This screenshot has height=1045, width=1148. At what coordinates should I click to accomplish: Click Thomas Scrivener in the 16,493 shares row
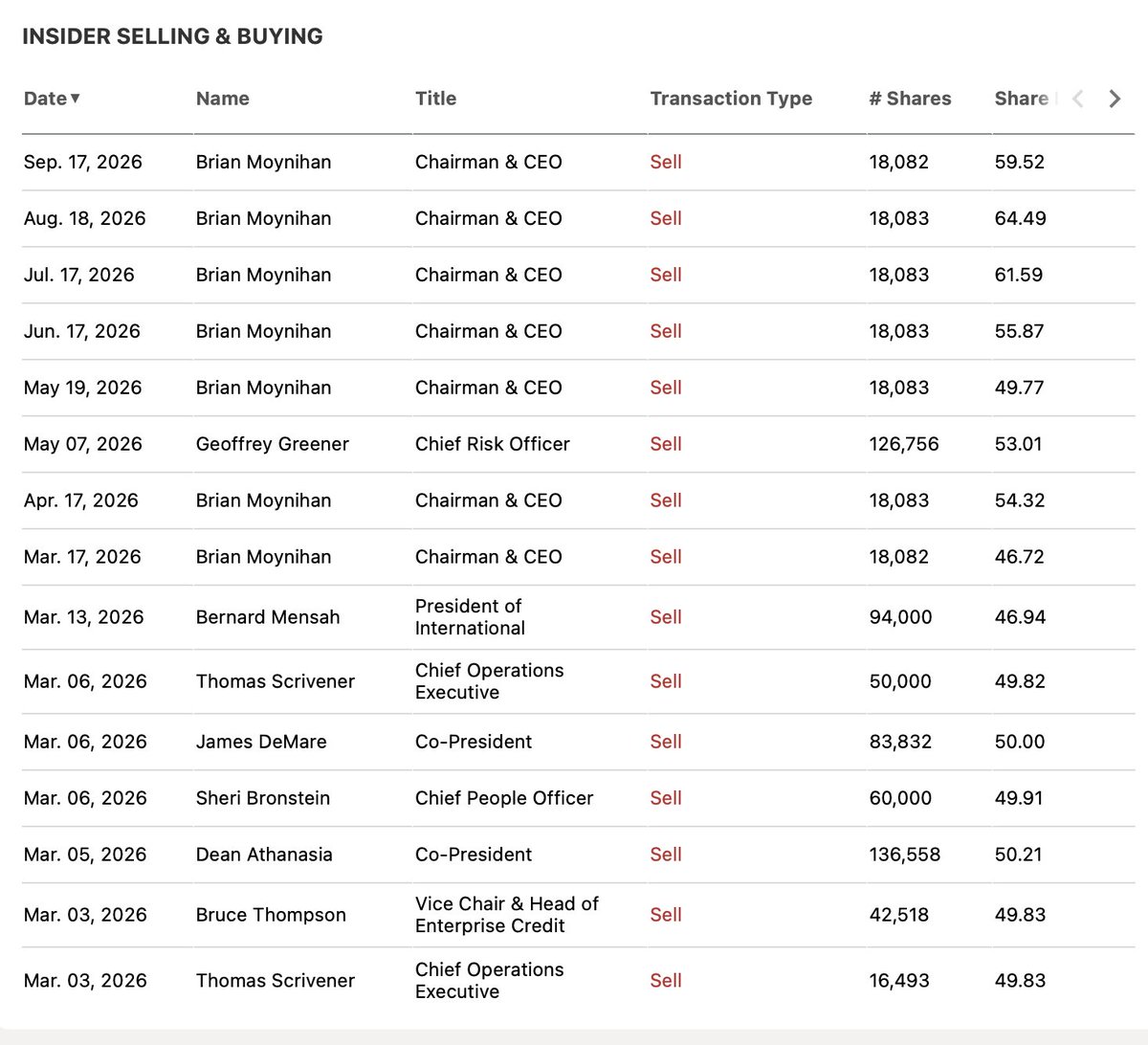275,981
